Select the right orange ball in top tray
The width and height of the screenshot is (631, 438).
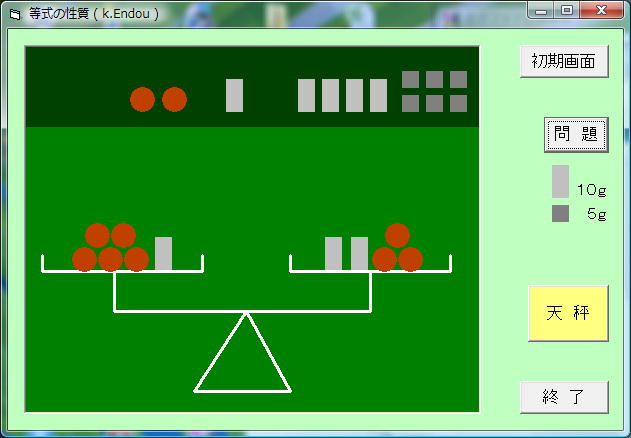(174, 99)
